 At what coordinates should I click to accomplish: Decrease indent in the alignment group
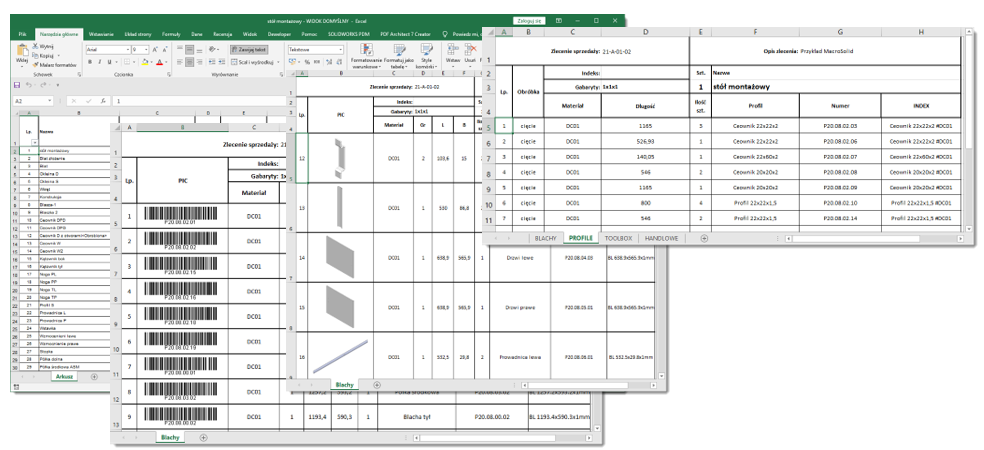(212, 62)
